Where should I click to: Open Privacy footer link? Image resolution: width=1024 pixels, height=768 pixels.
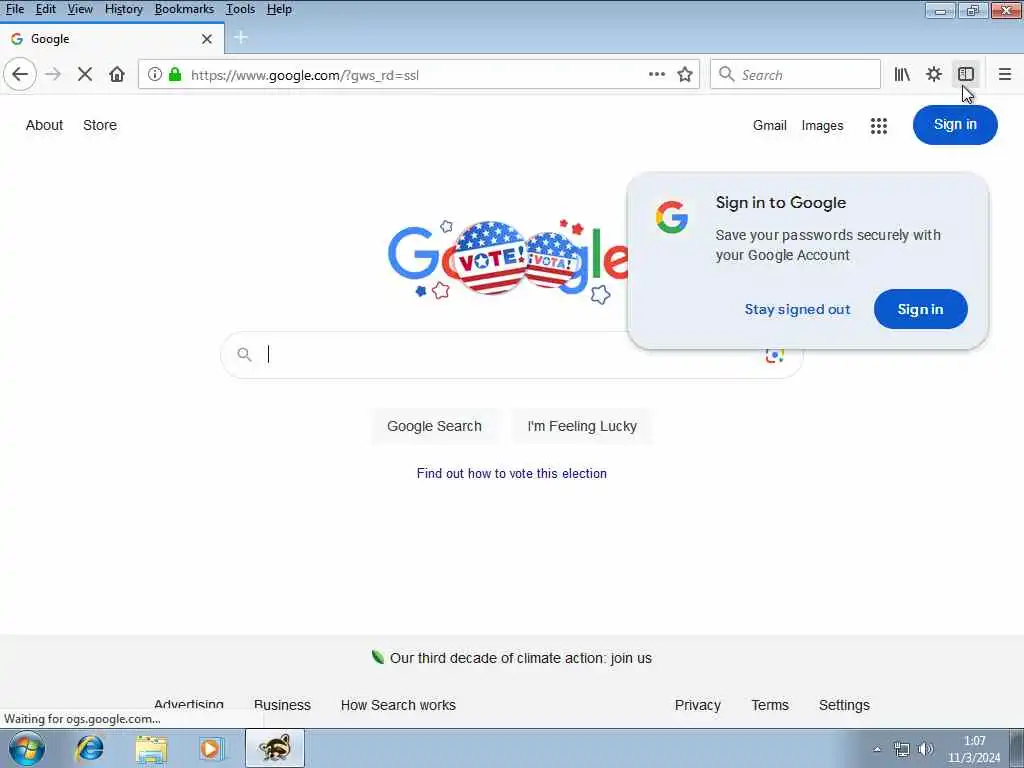(x=697, y=705)
